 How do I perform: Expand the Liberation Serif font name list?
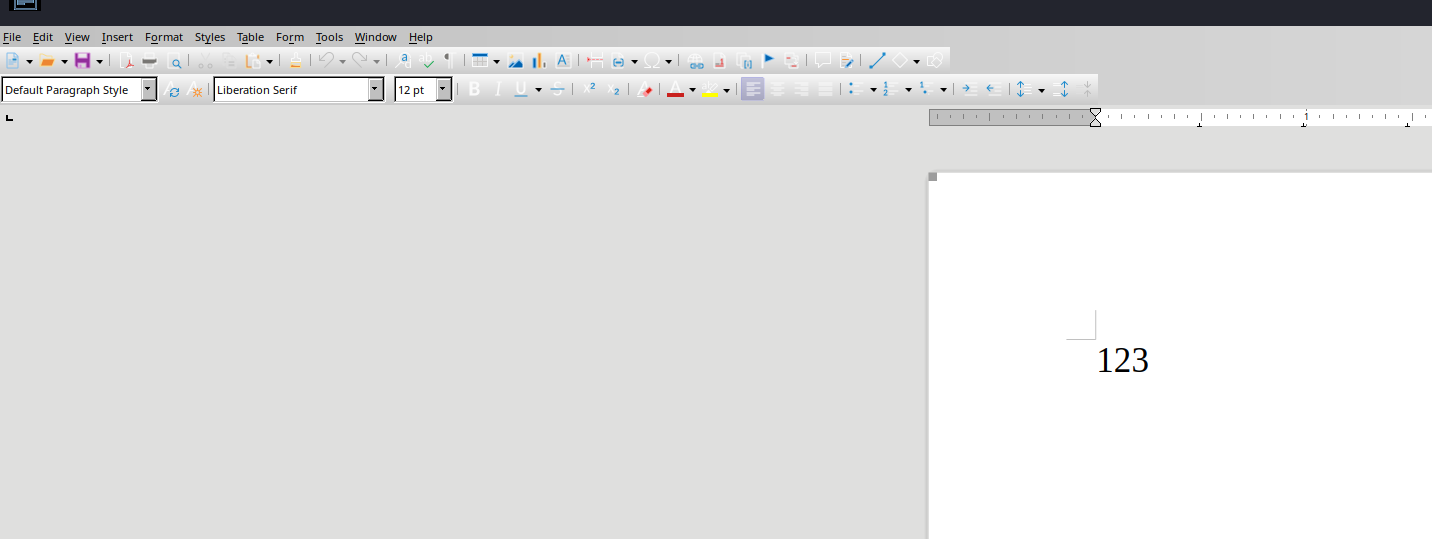375,90
